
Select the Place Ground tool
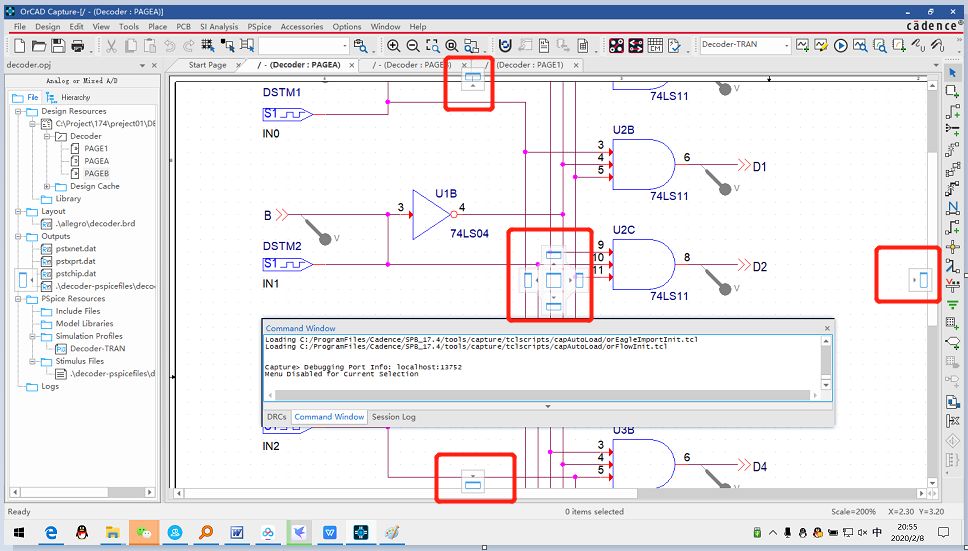(x=952, y=304)
